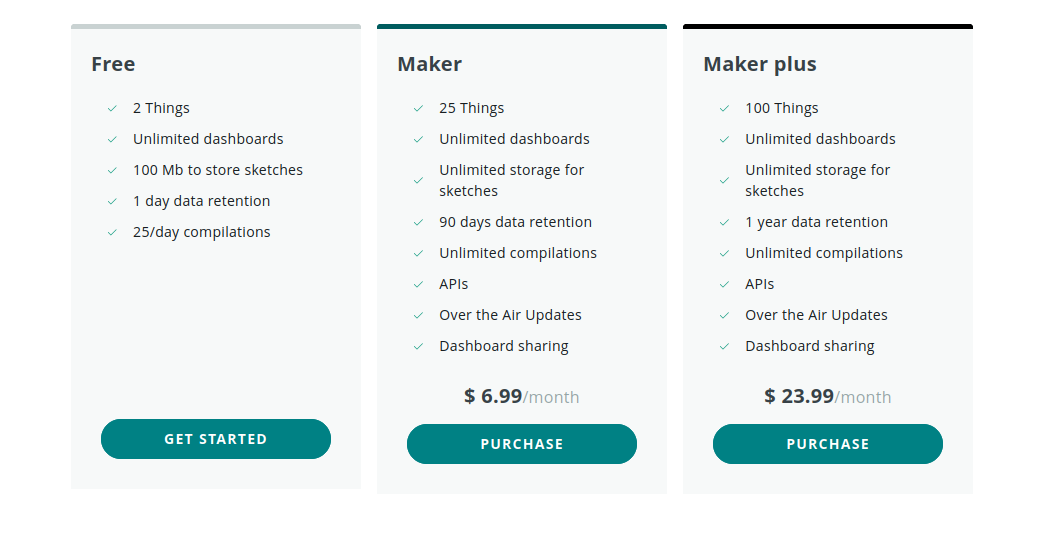Select the Free plan heading
Image resolution: width=1060 pixels, height=547 pixels.
(x=114, y=64)
